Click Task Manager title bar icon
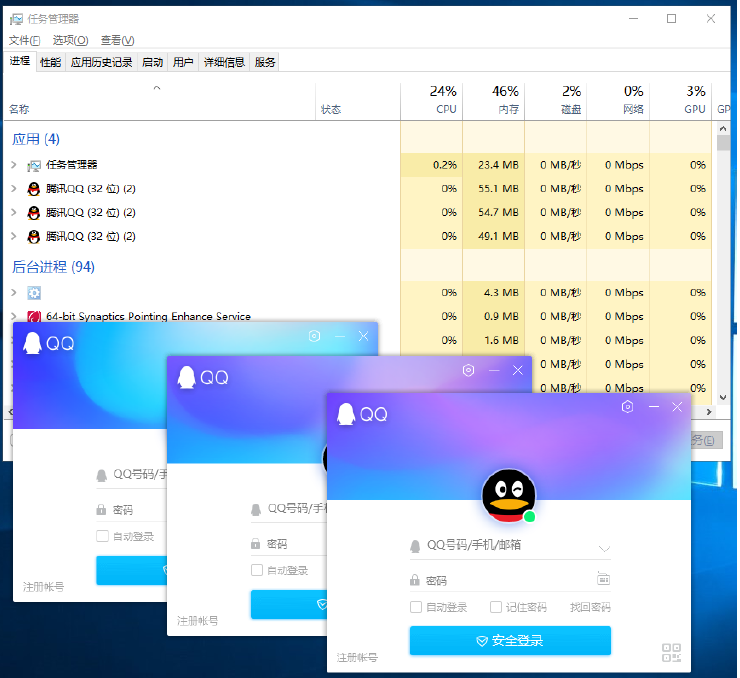The width and height of the screenshot is (740, 678). coord(17,19)
